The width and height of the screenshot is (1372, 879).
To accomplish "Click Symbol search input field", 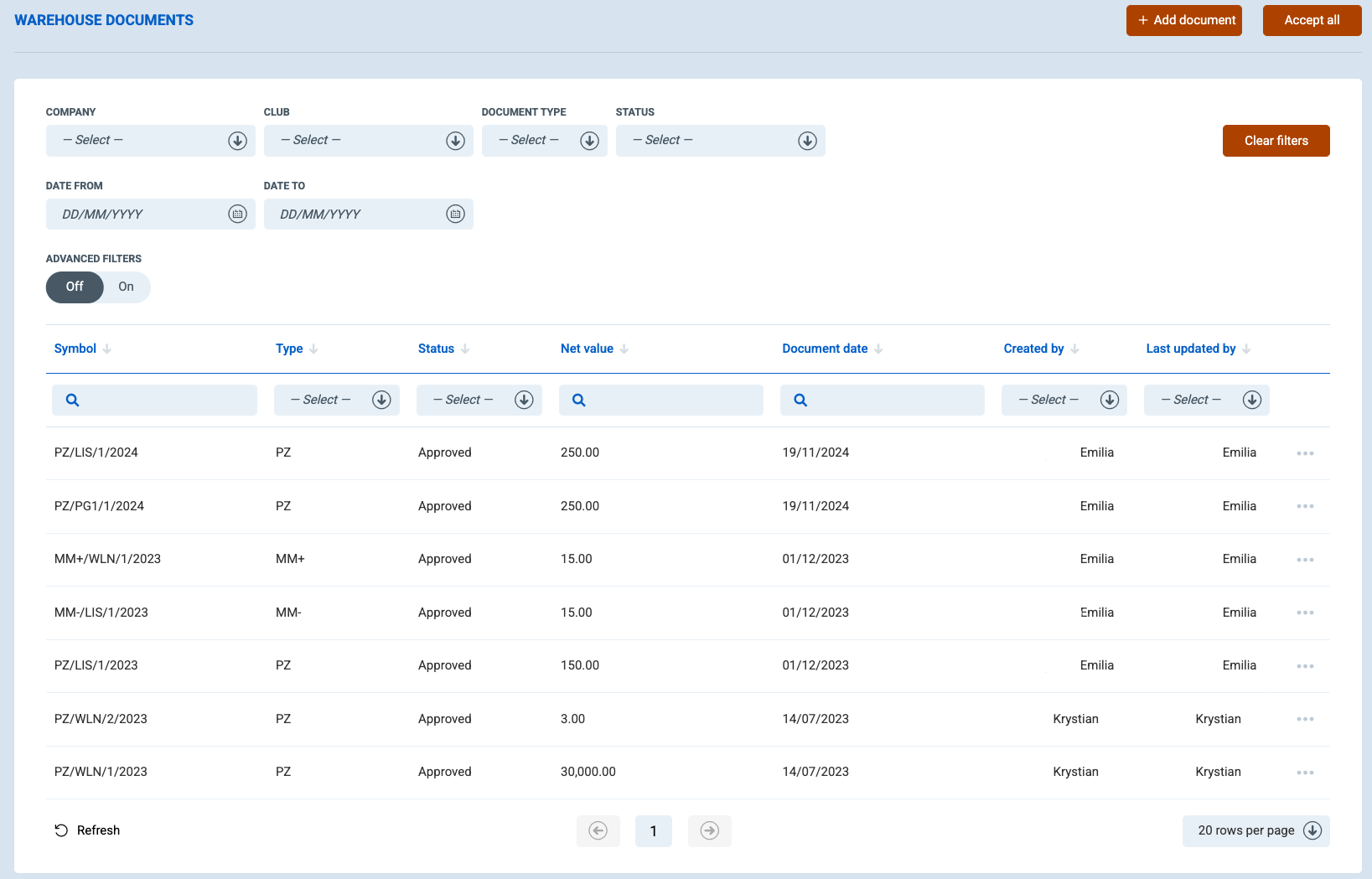I will pos(155,401).
